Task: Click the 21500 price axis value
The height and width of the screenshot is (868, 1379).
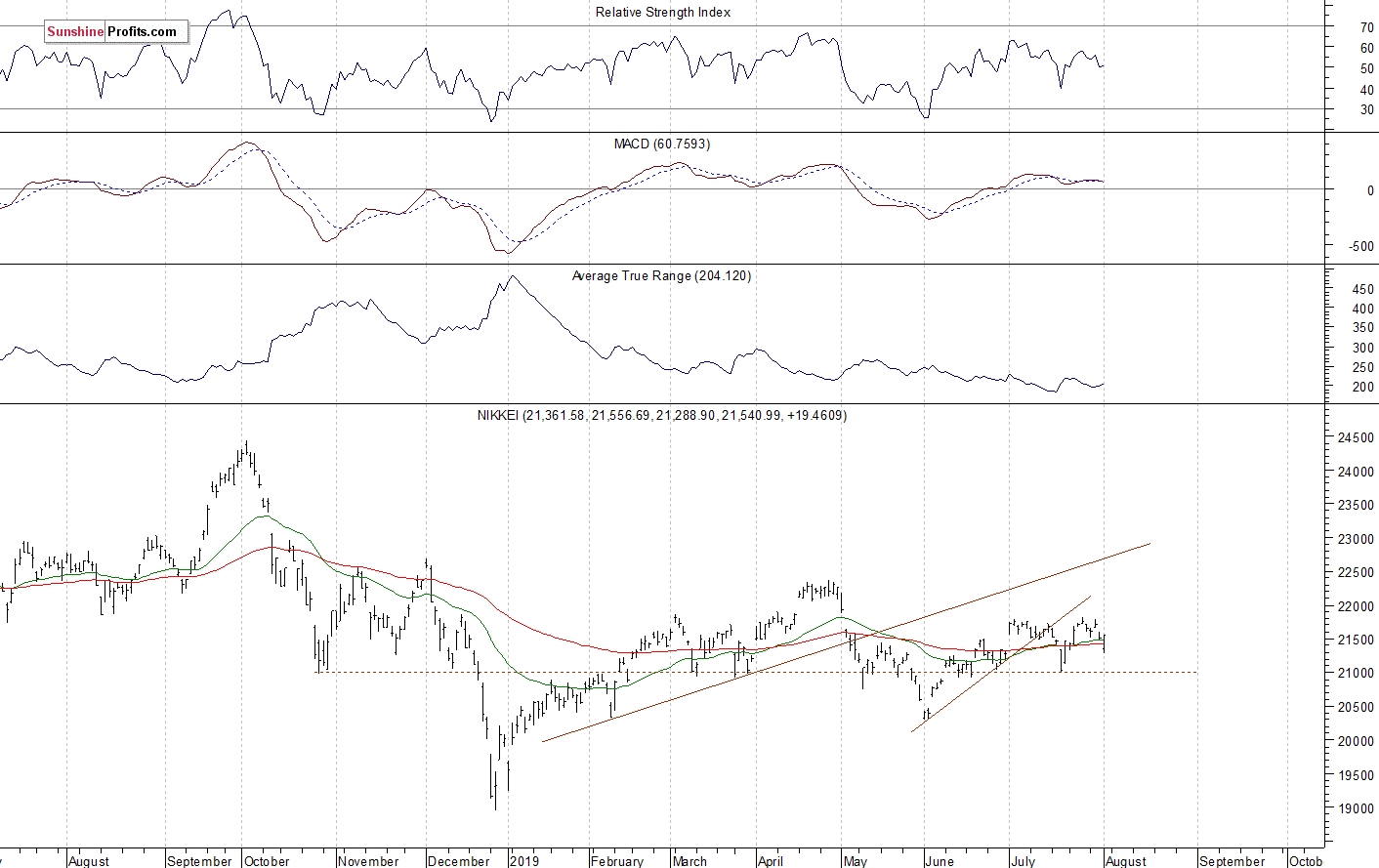Action: (x=1356, y=640)
